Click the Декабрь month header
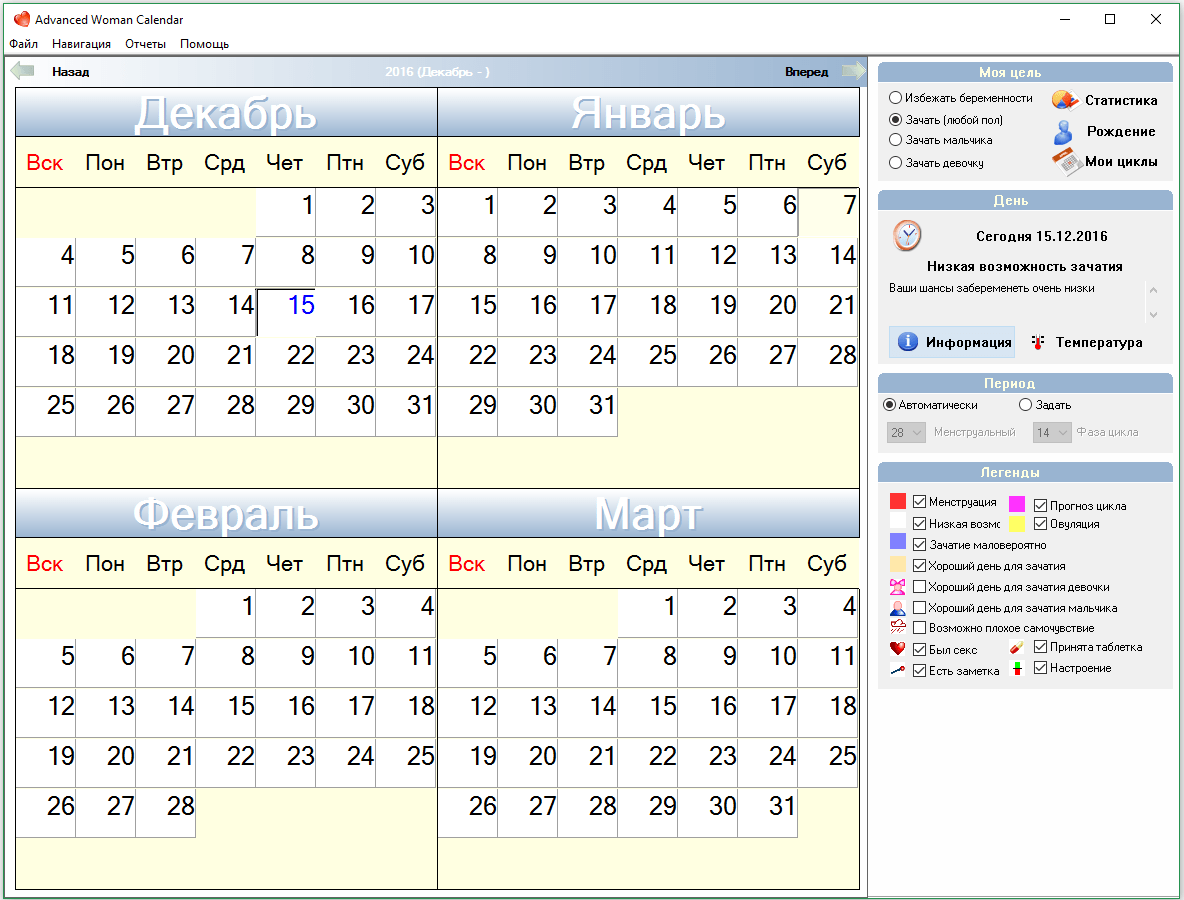This screenshot has height=900, width=1184. 226,112
